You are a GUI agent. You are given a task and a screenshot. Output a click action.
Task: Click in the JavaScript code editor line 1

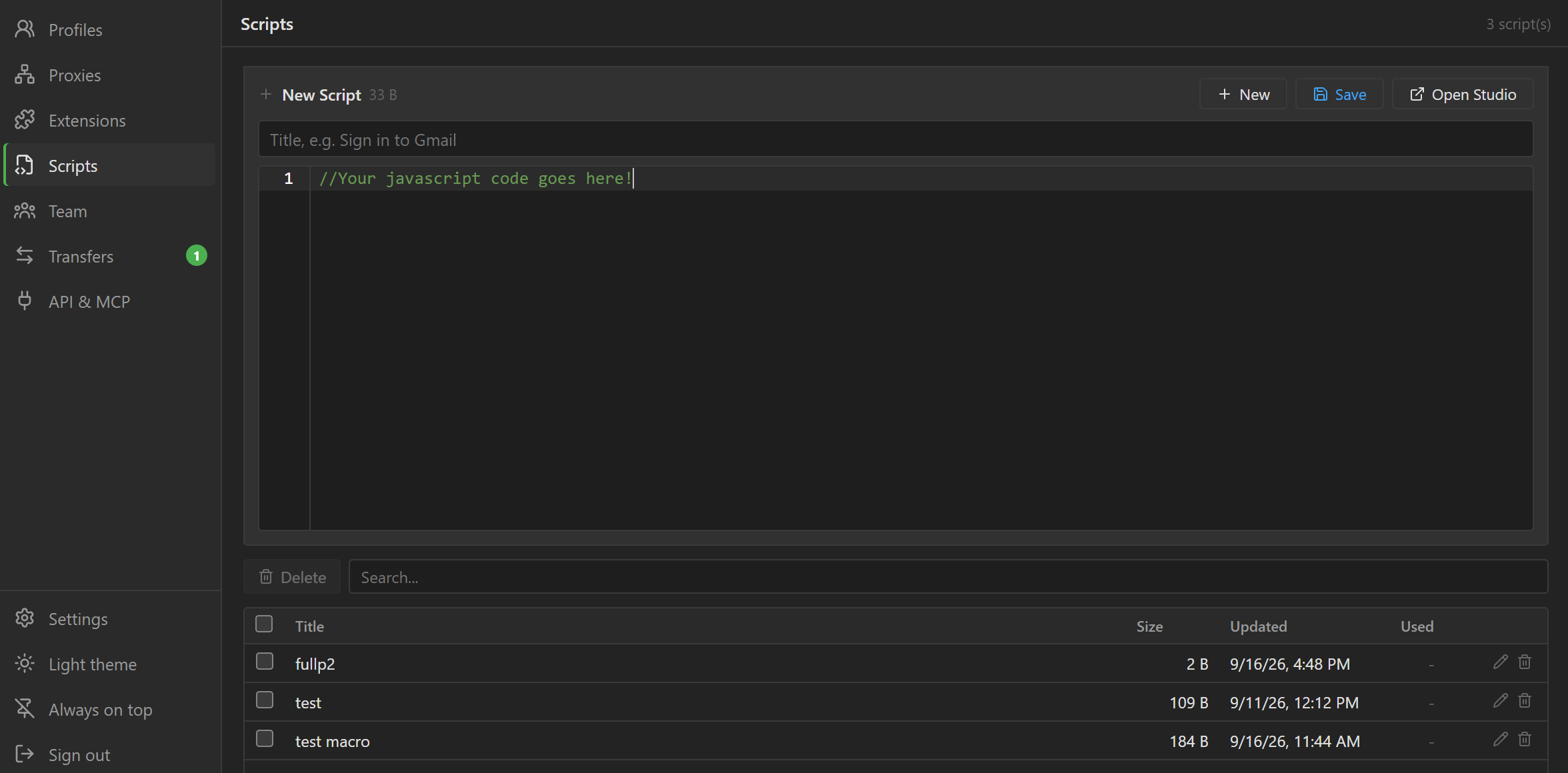[921, 179]
